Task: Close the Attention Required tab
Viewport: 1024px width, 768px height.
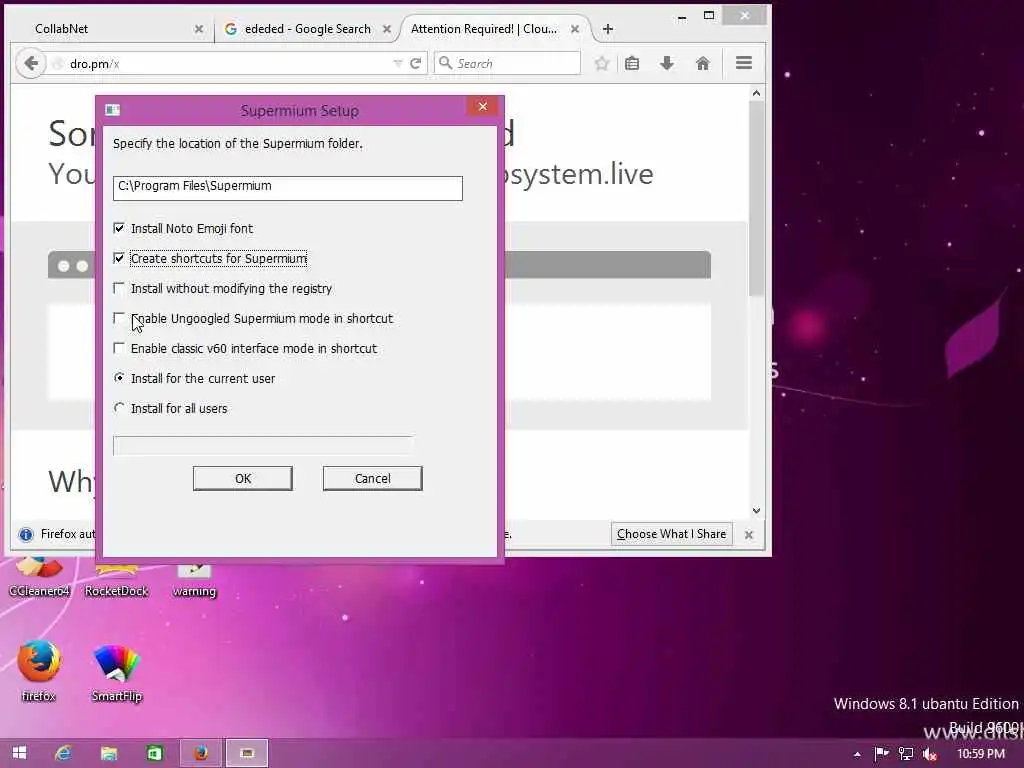Action: 575,29
